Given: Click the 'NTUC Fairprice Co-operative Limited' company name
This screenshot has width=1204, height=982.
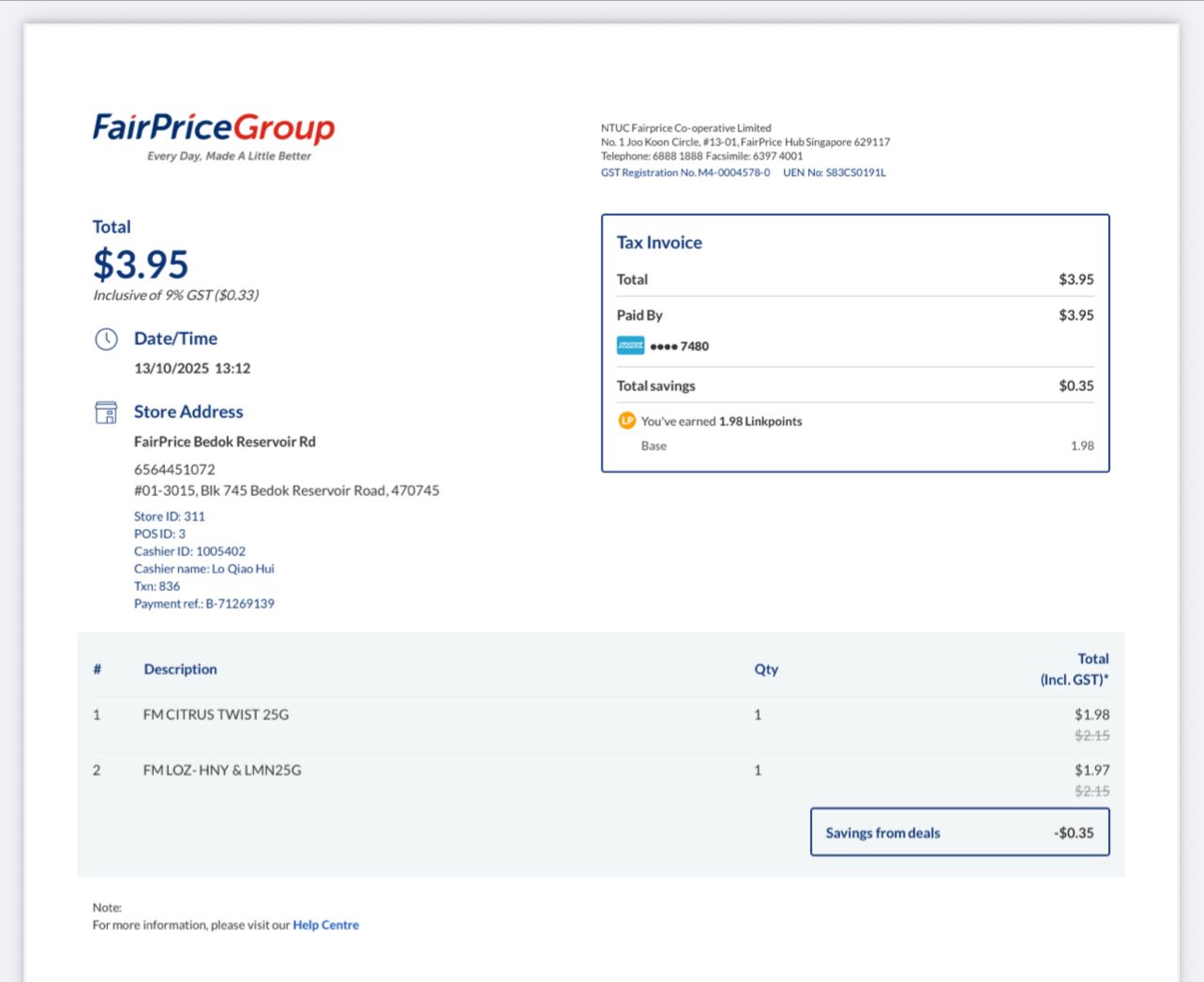Looking at the screenshot, I should [686, 128].
